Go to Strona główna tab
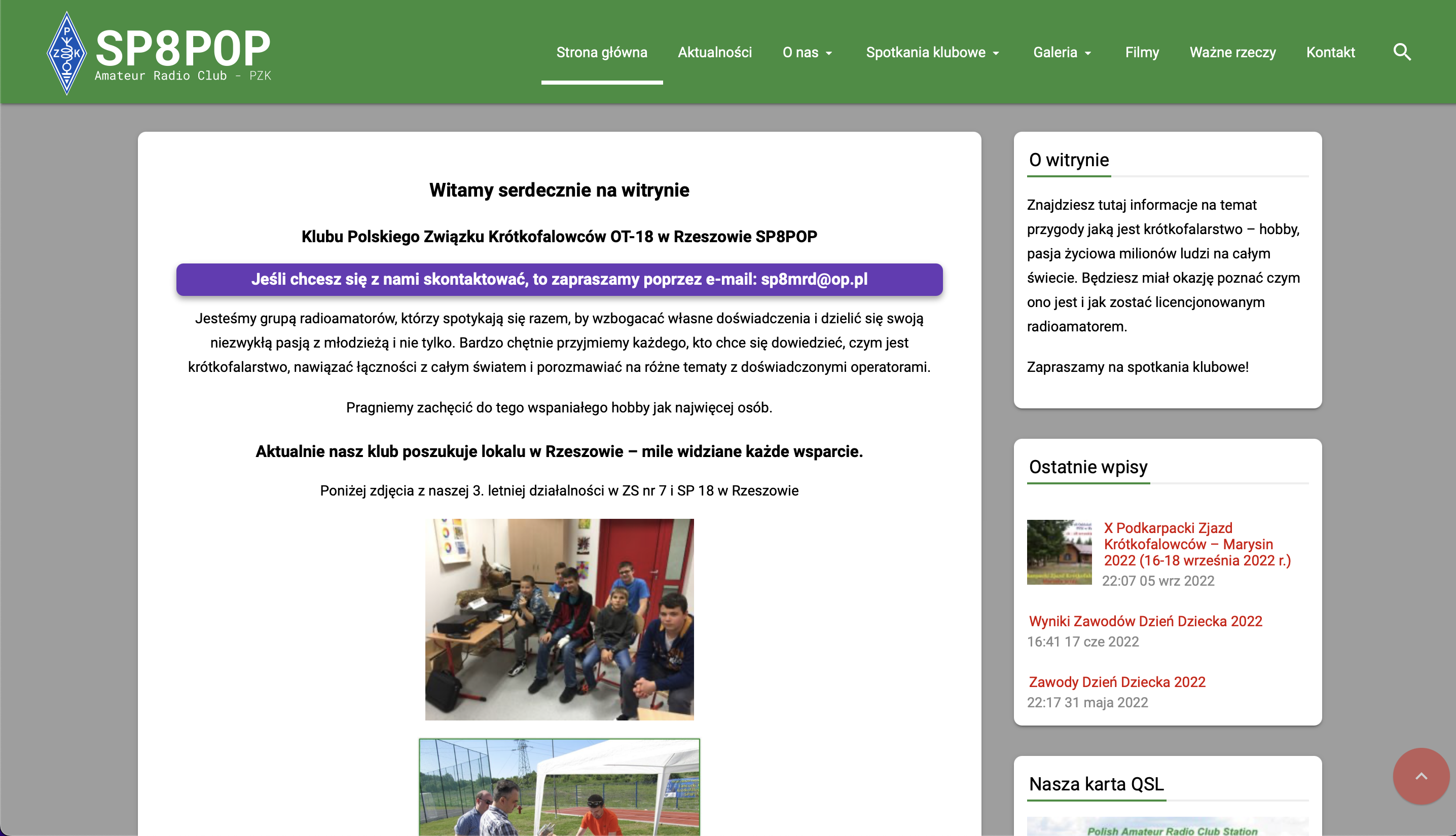Viewport: 1456px width, 836px height. point(601,52)
